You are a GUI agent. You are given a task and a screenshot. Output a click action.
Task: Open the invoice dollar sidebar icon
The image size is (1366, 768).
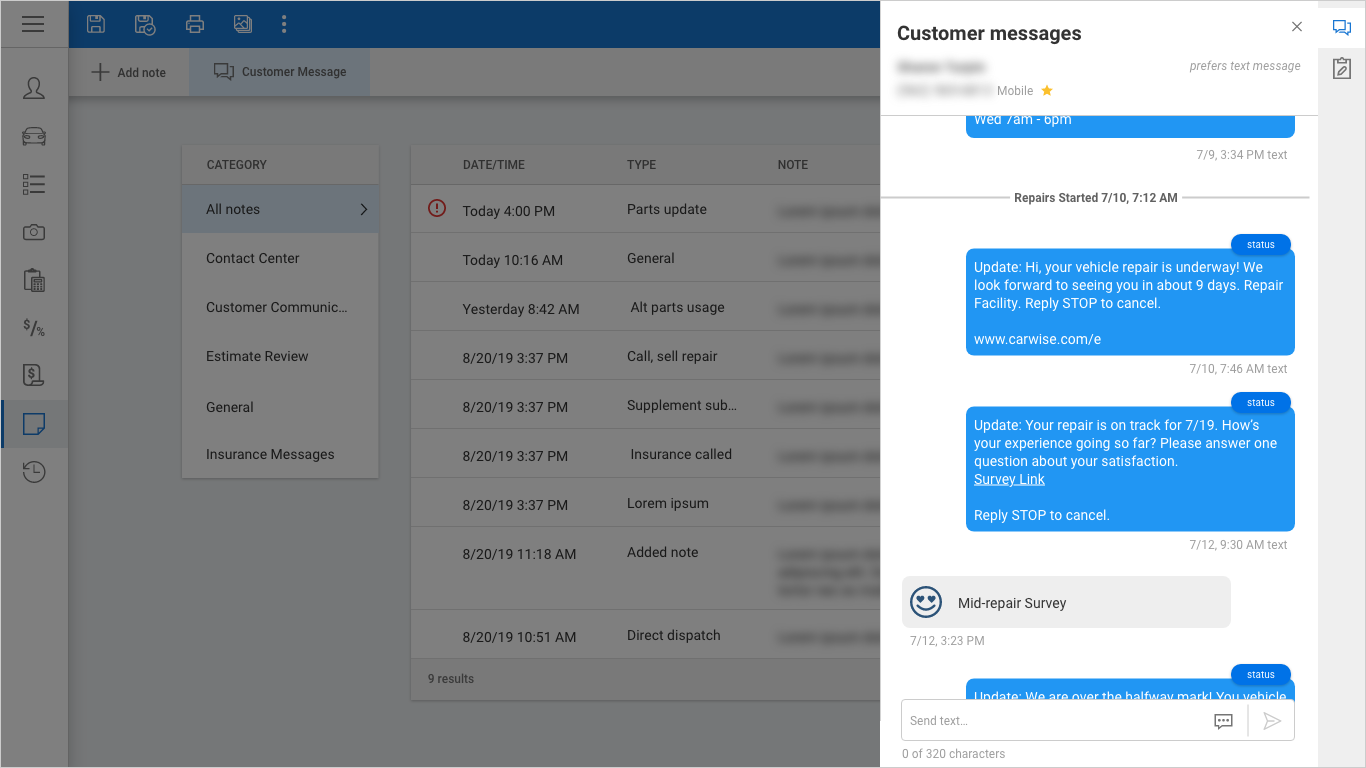click(x=34, y=375)
